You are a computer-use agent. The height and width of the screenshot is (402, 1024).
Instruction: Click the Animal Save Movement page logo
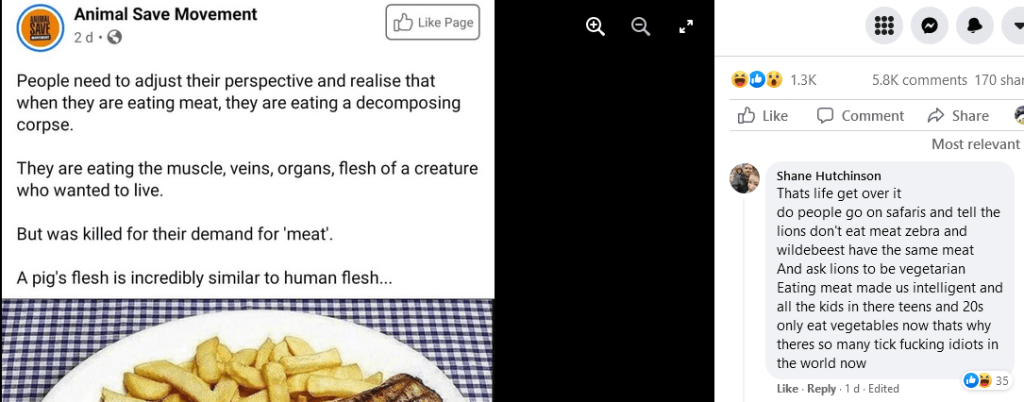pos(40,27)
